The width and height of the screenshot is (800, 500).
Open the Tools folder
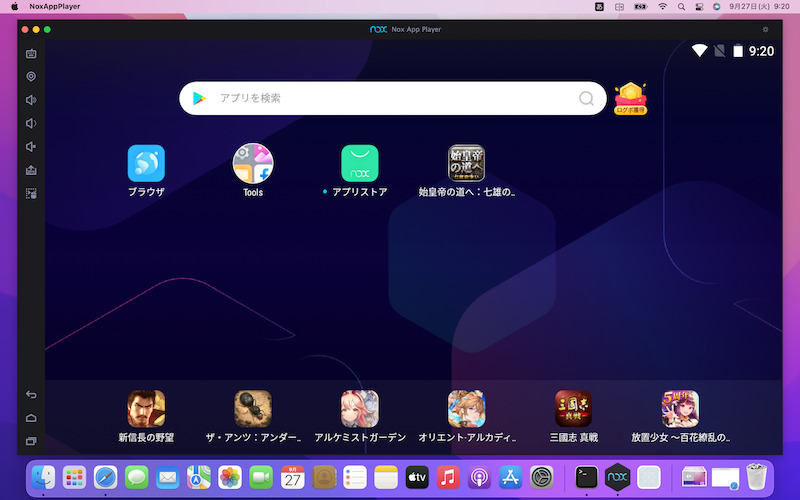253,163
